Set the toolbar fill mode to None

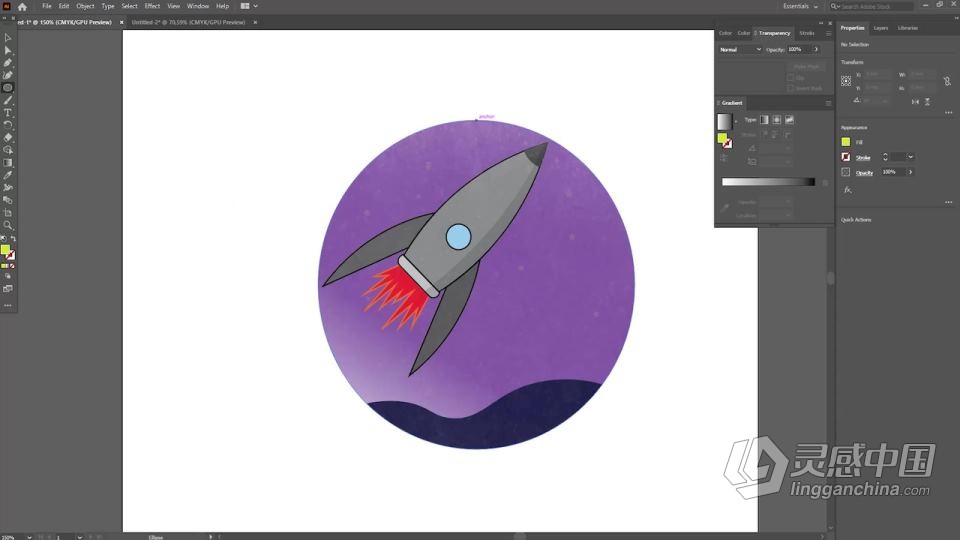(x=13, y=266)
